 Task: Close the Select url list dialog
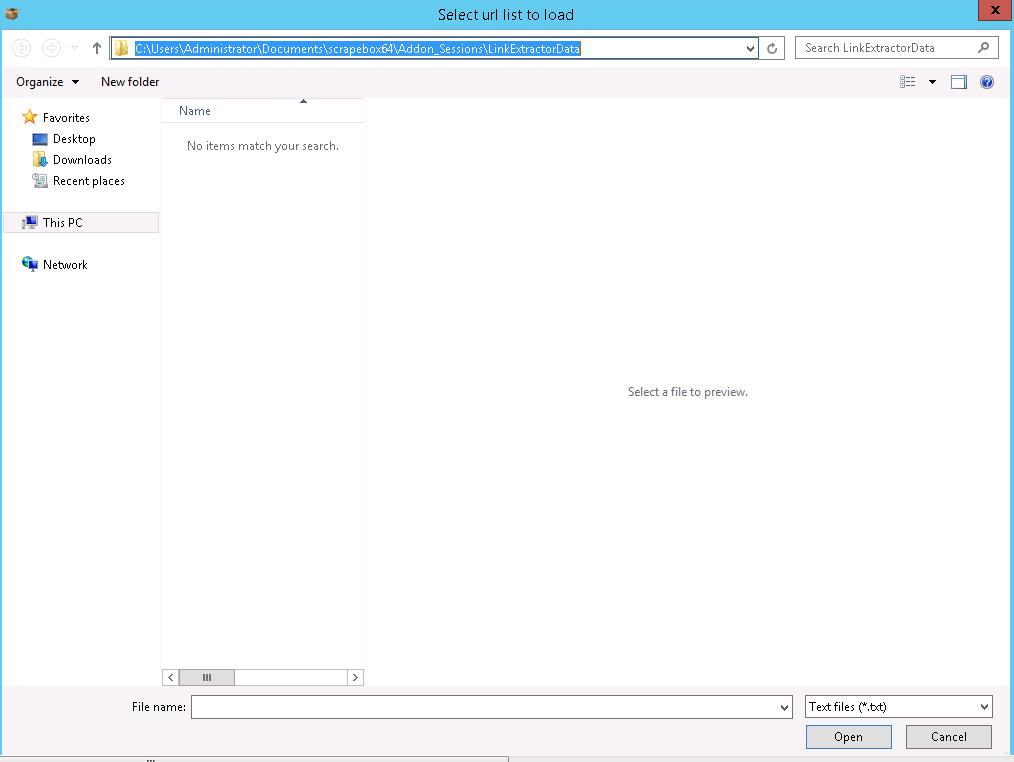pyautogui.click(x=995, y=10)
